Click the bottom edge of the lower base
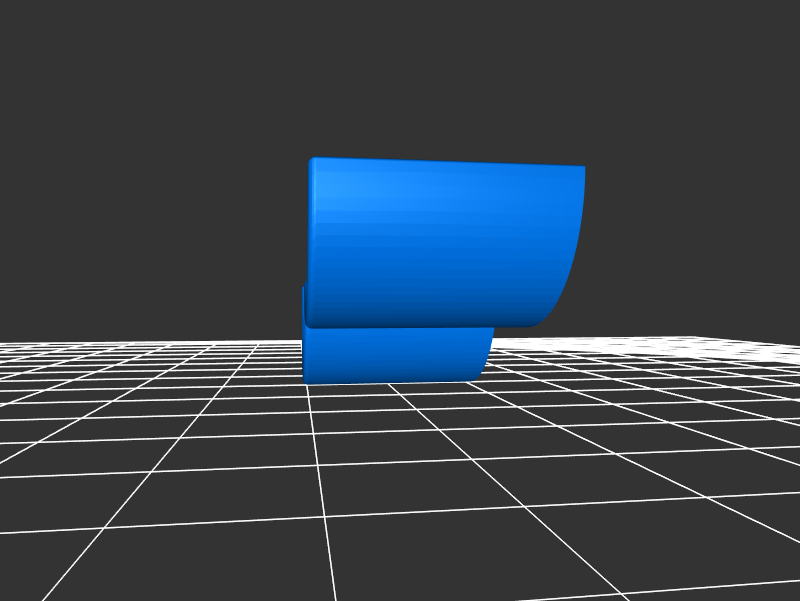The height and width of the screenshot is (601, 800). (x=390, y=381)
